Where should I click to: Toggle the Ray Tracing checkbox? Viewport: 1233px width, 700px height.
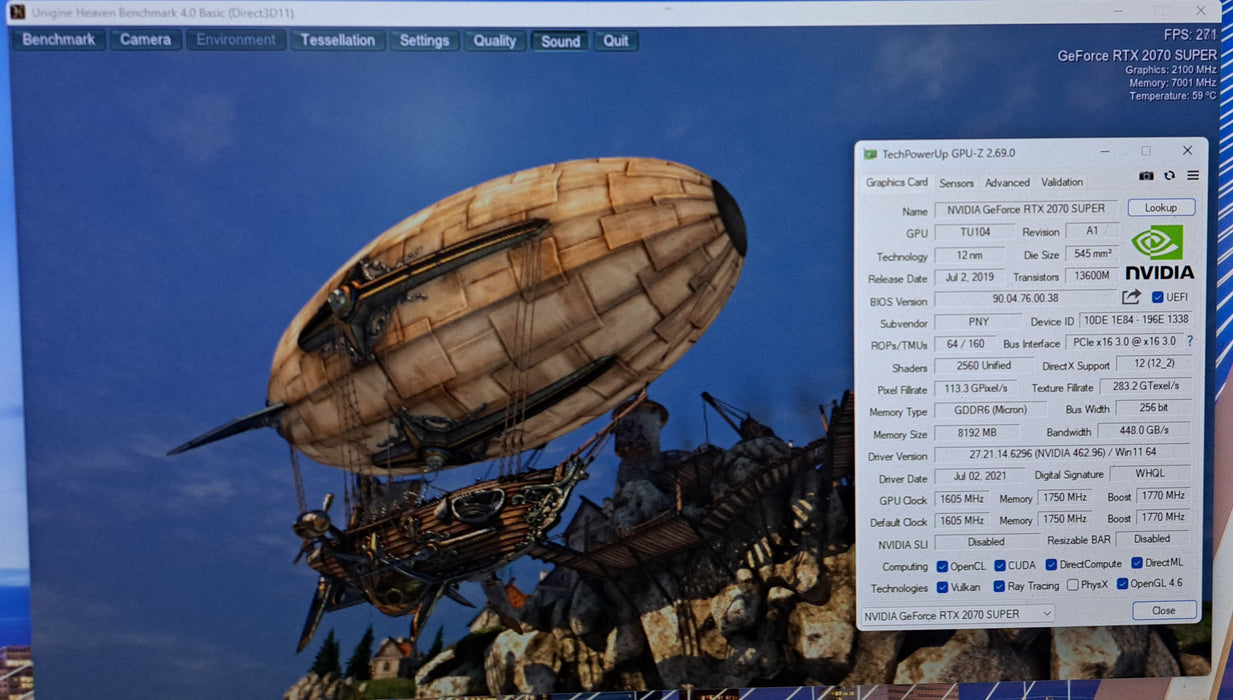click(x=999, y=586)
